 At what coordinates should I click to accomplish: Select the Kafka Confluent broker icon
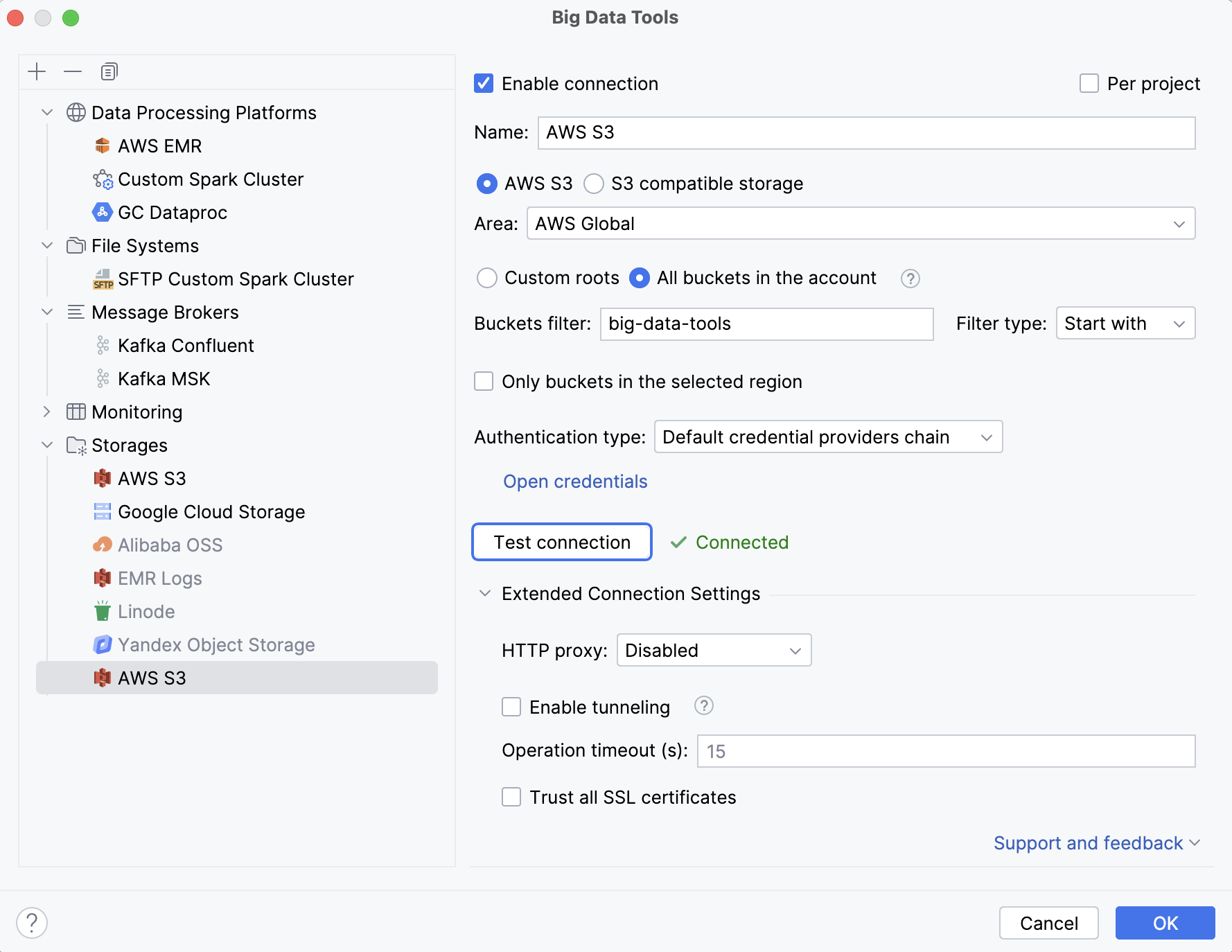(103, 345)
